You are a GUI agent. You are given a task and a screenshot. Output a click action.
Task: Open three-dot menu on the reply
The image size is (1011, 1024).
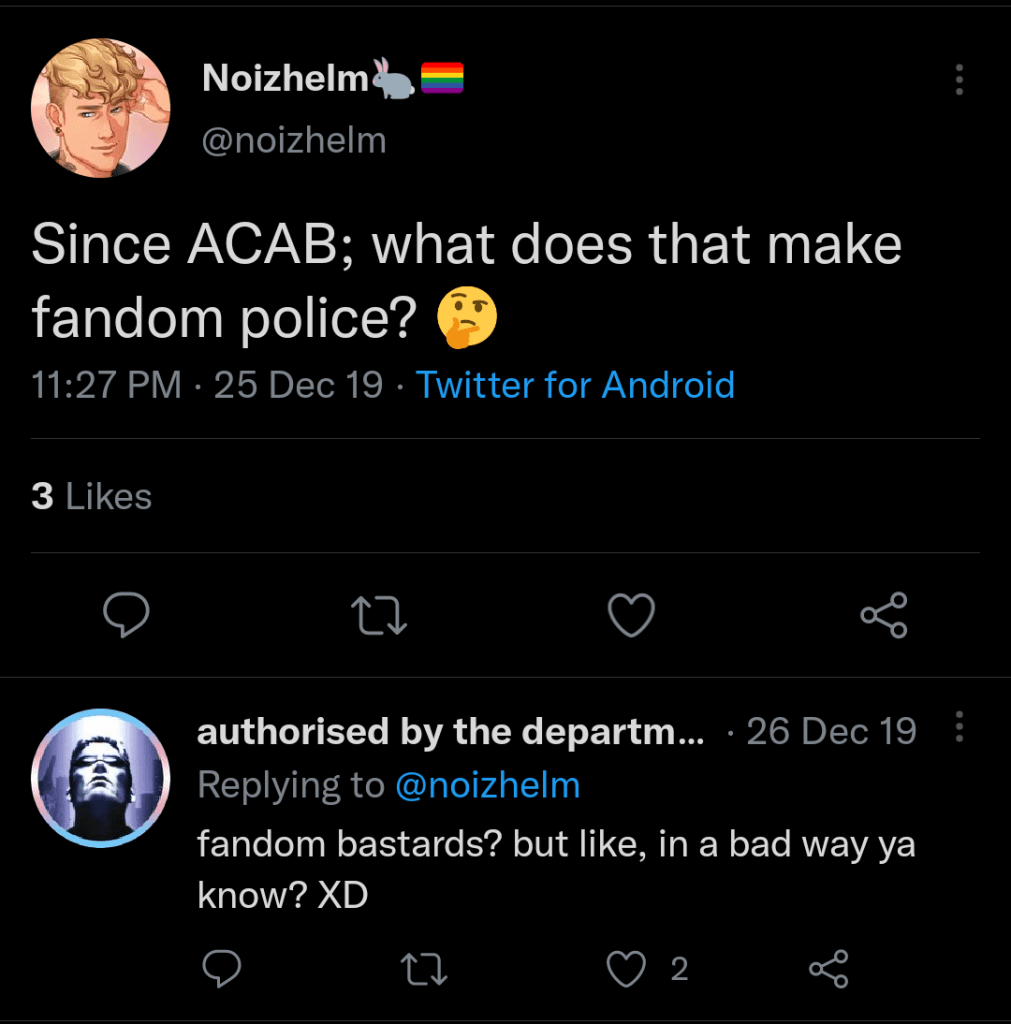[x=959, y=727]
